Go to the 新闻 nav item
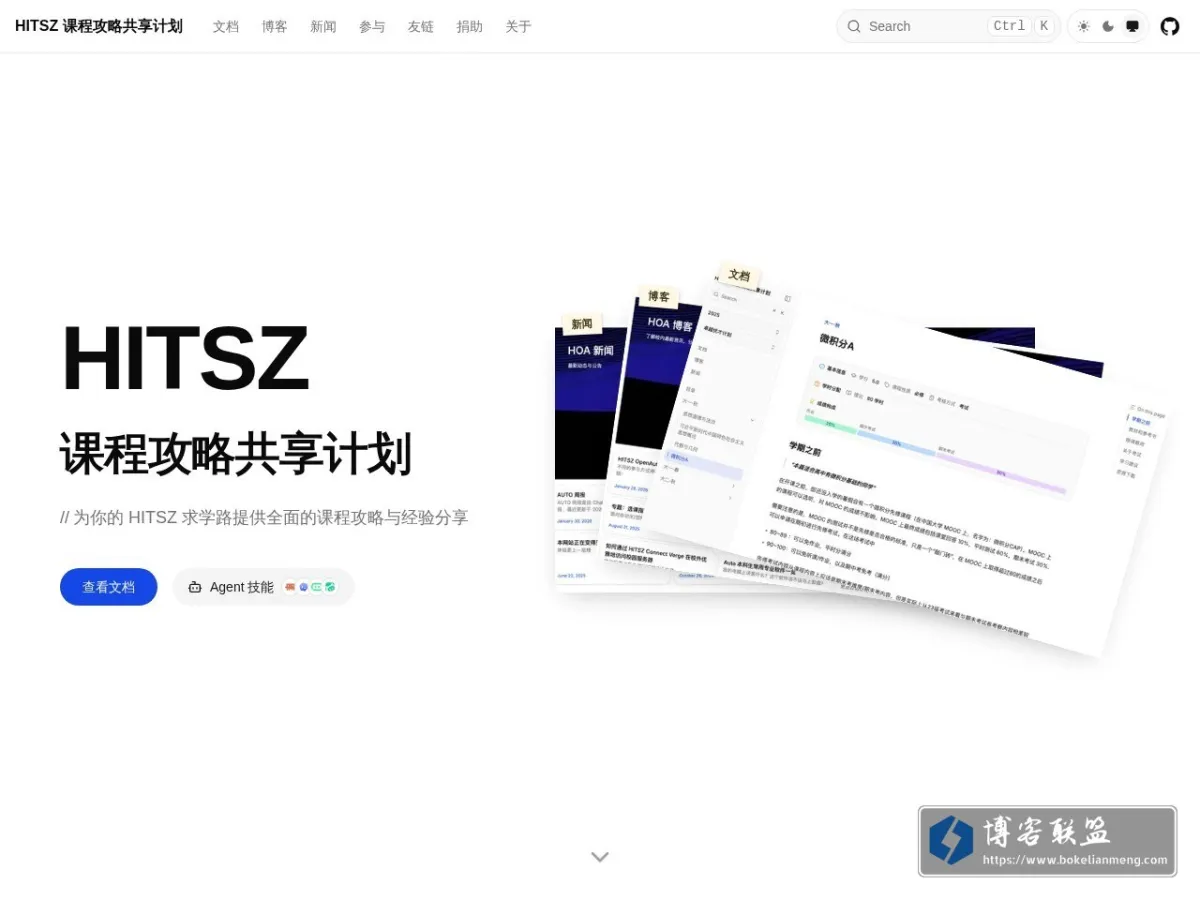This screenshot has height=900, width=1200. (x=323, y=27)
